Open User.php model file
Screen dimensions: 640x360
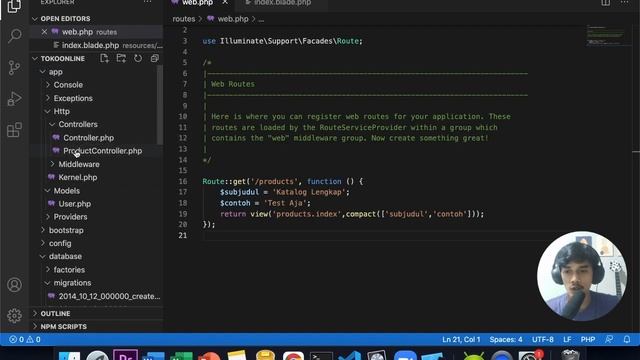pyautogui.click(x=74, y=204)
